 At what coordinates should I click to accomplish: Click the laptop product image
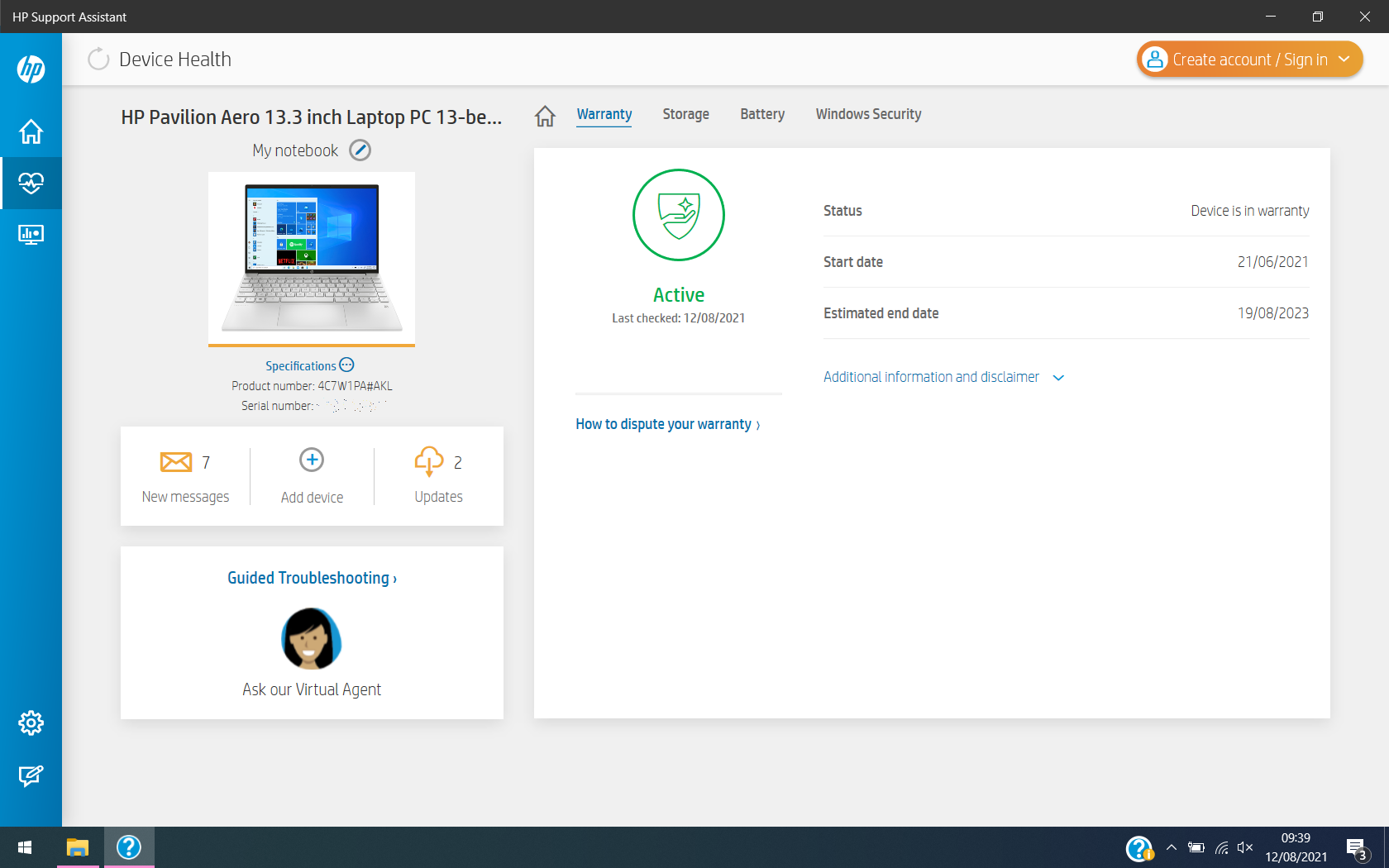point(312,258)
